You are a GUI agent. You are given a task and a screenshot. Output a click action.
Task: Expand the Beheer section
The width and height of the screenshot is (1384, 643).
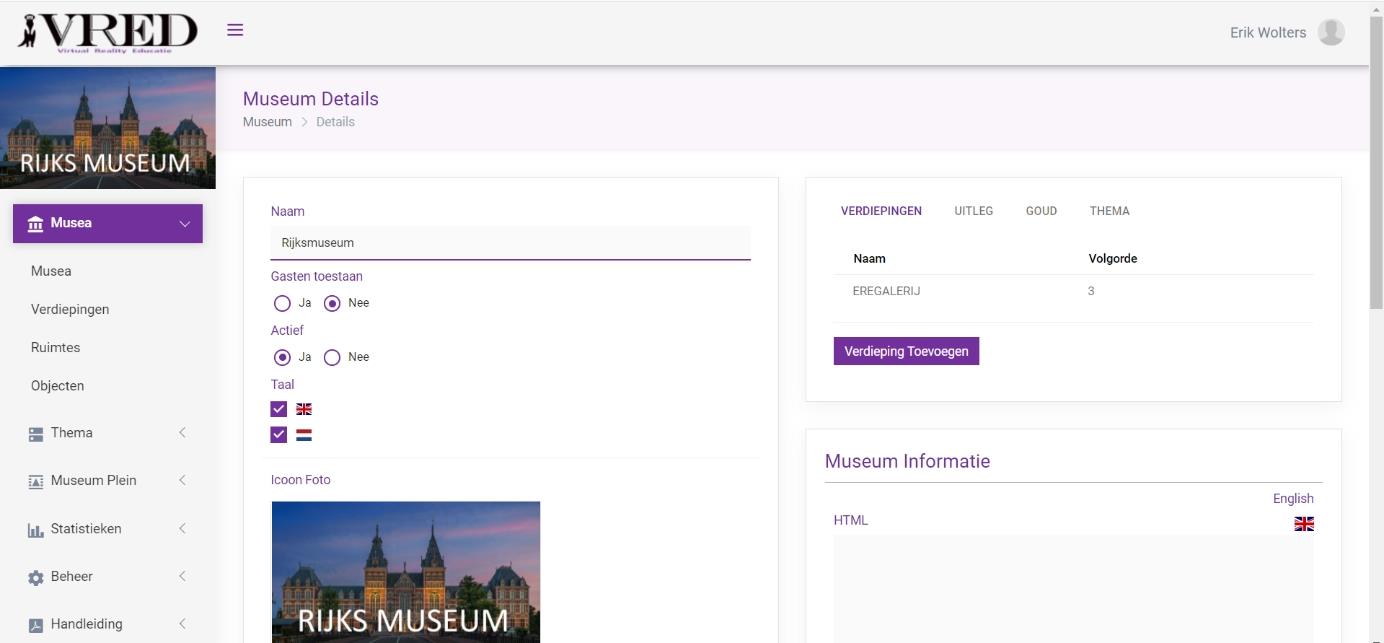tap(182, 577)
